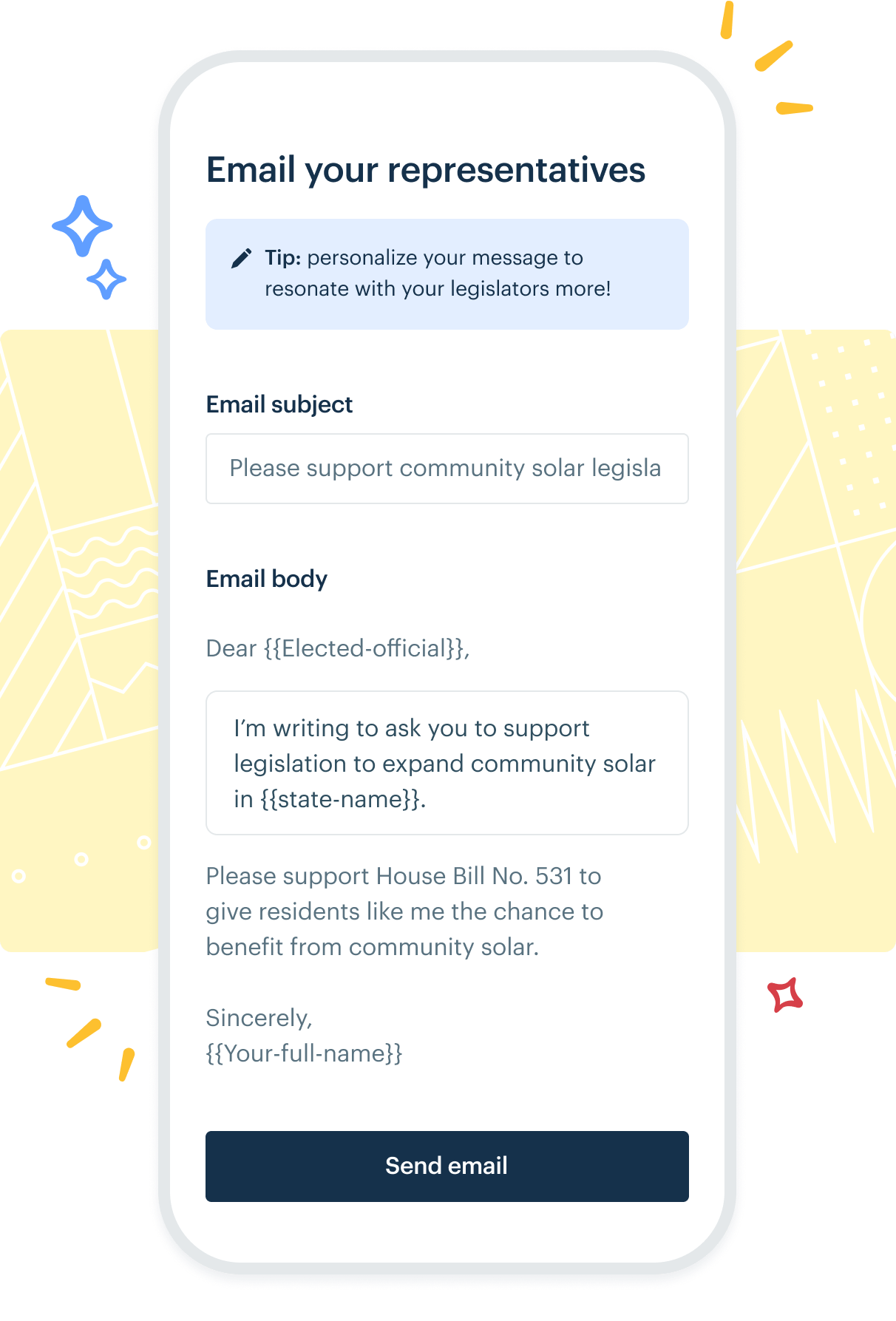Click the vertical yellow dash at top right
Screen dimensions: 896x1321
point(727,20)
